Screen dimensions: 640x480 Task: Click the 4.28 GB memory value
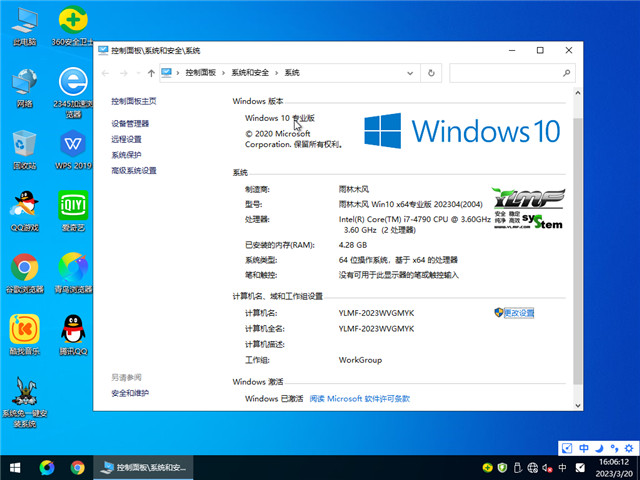[x=353, y=245]
